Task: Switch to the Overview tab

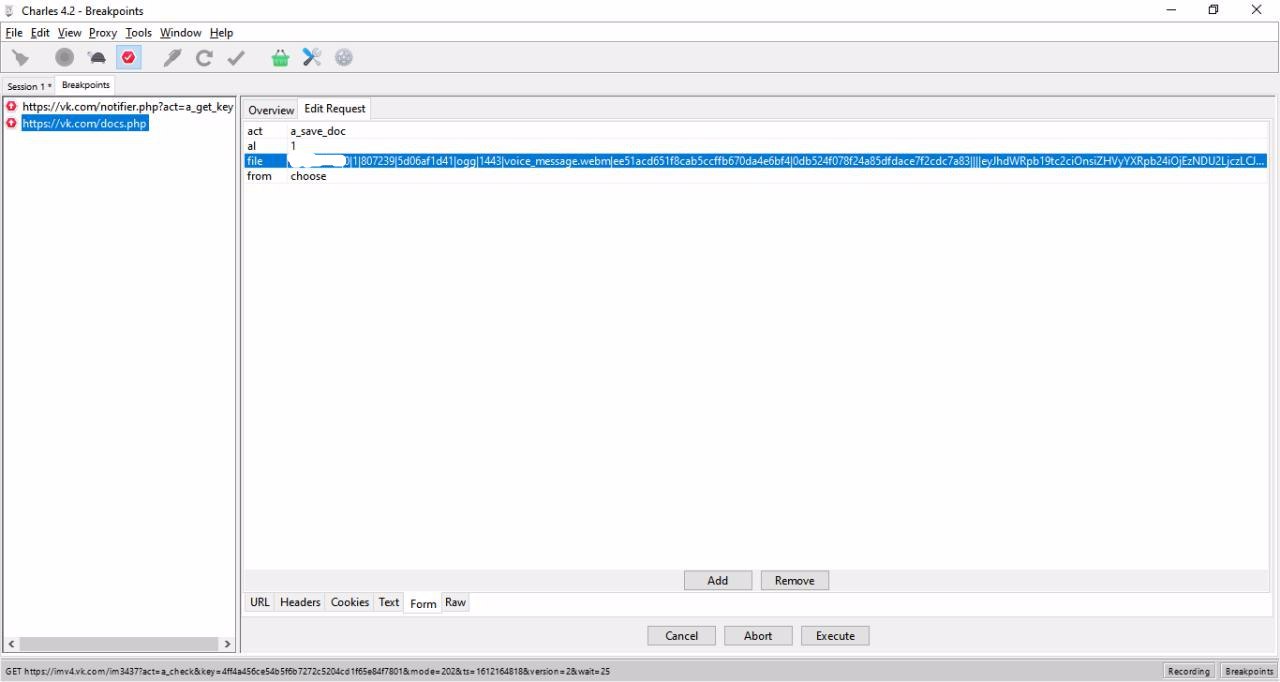Action: pos(271,110)
